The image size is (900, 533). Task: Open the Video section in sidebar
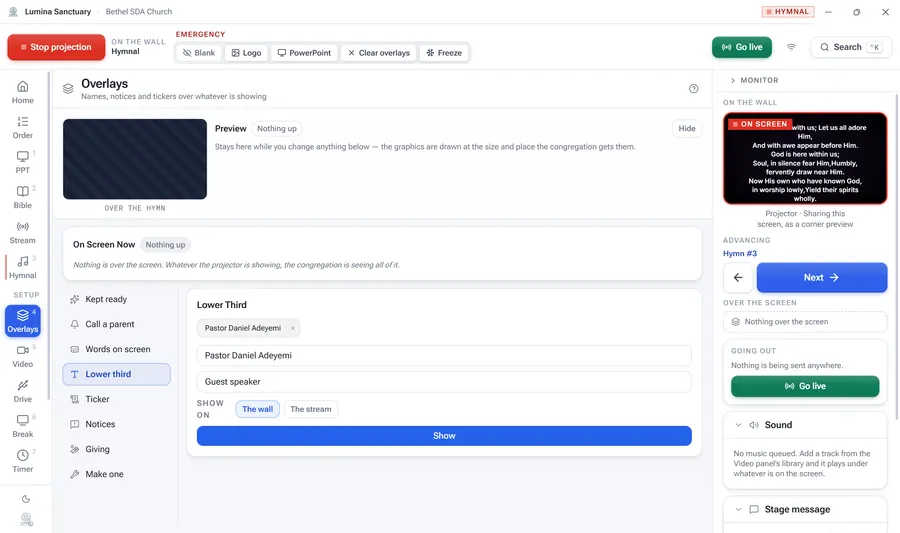(22, 356)
